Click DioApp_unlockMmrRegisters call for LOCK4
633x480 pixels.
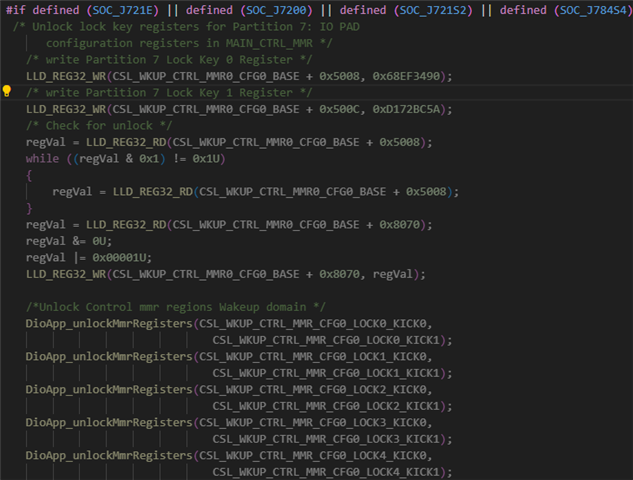109,456
